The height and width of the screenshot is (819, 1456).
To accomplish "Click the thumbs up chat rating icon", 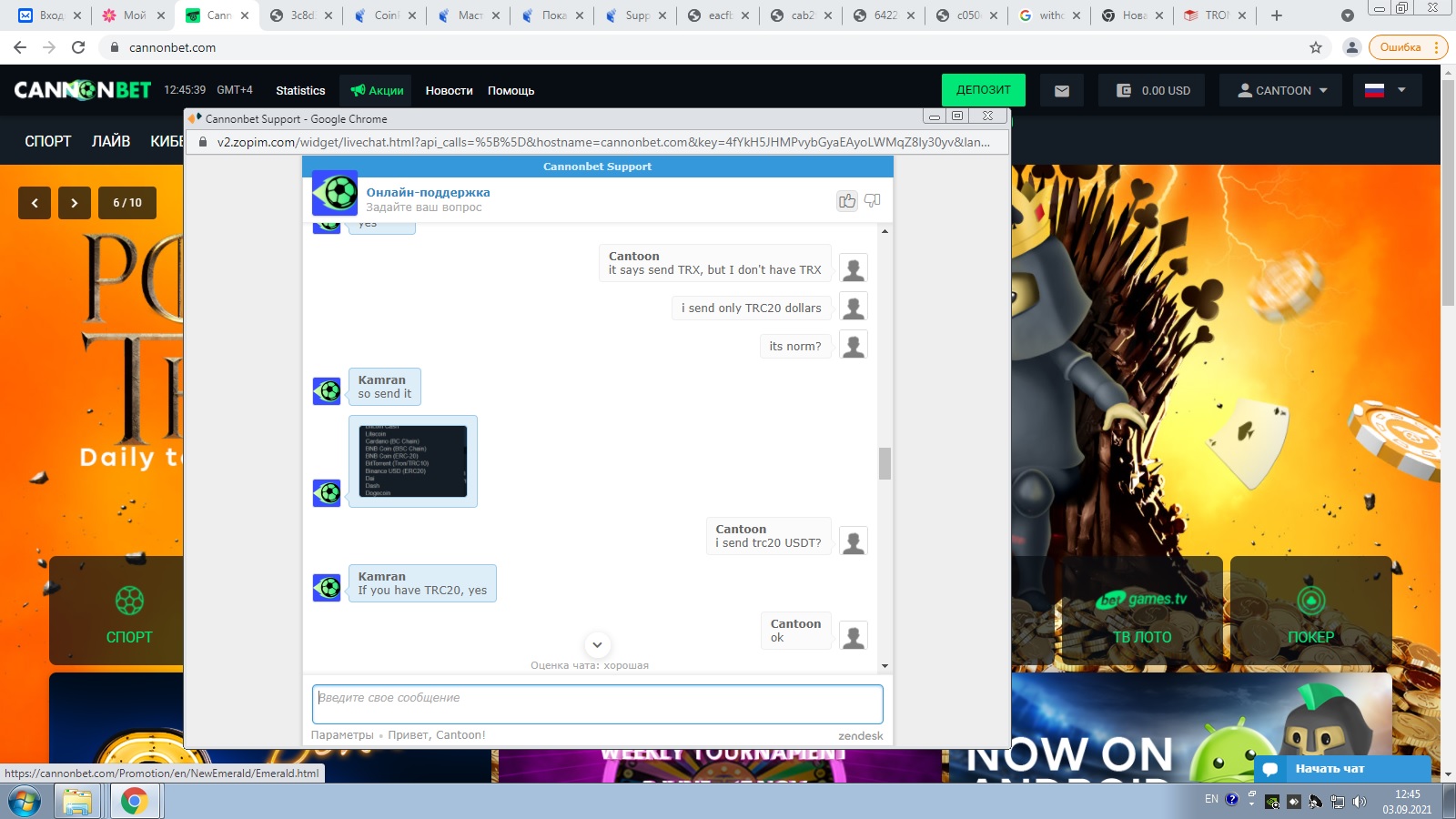I will pos(847,200).
